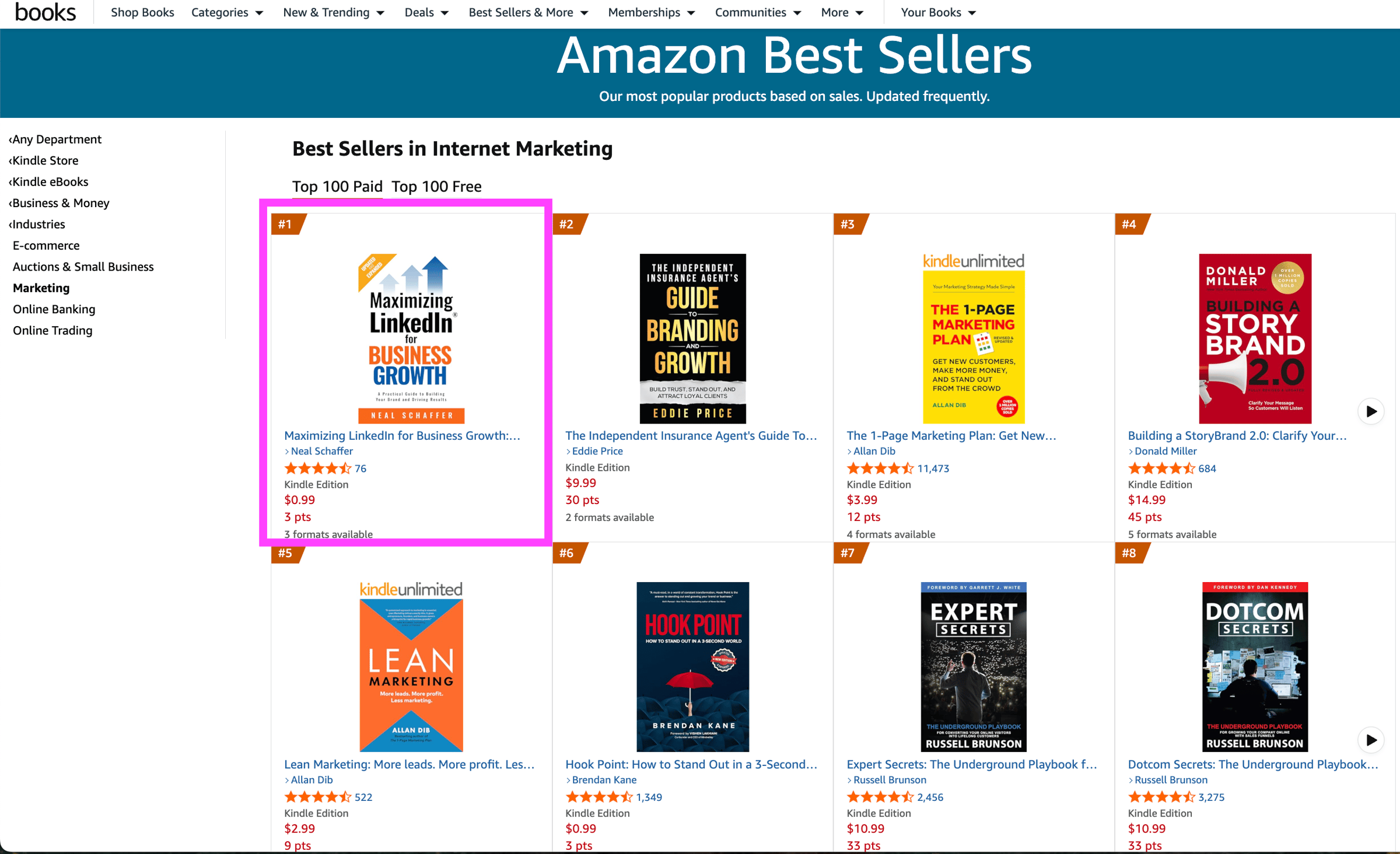Viewport: 1400px width, 854px height.
Task: Click Lean Marketing star rating
Action: tap(317, 797)
